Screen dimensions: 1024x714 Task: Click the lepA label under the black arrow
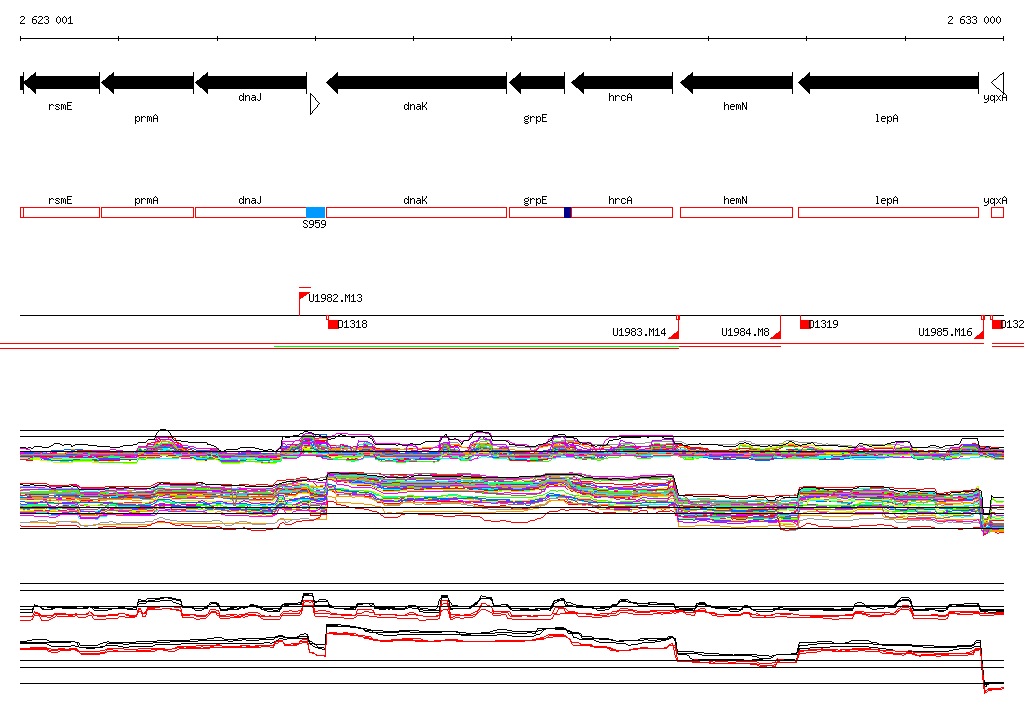point(887,118)
